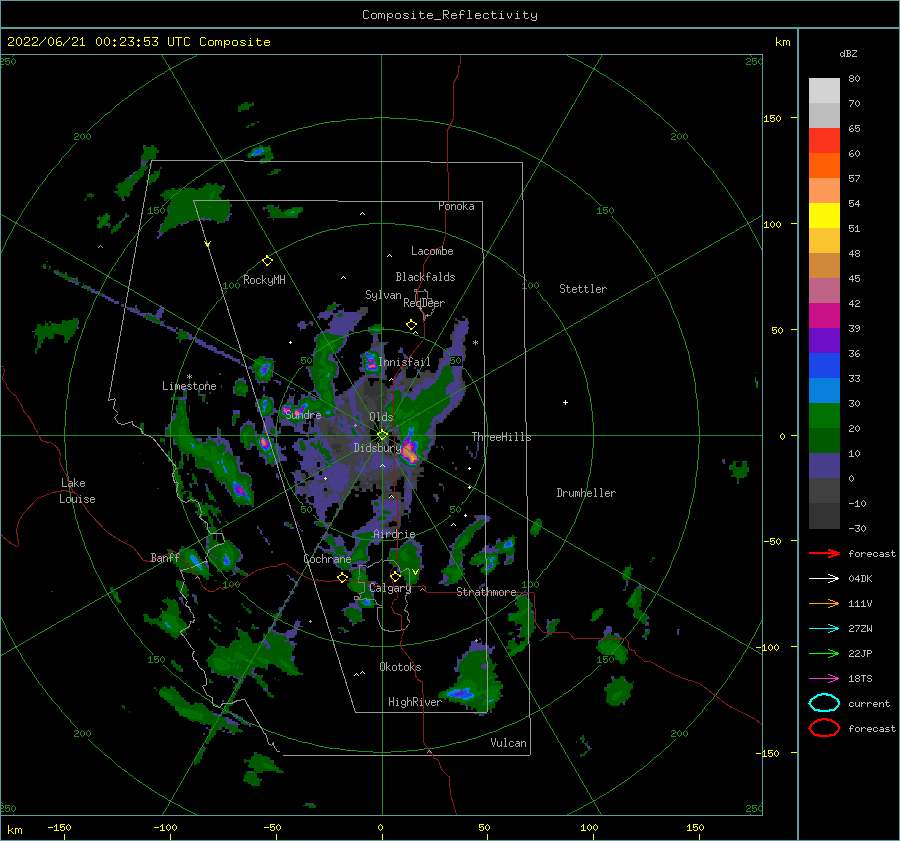Click the Calgary city label

tap(390, 588)
